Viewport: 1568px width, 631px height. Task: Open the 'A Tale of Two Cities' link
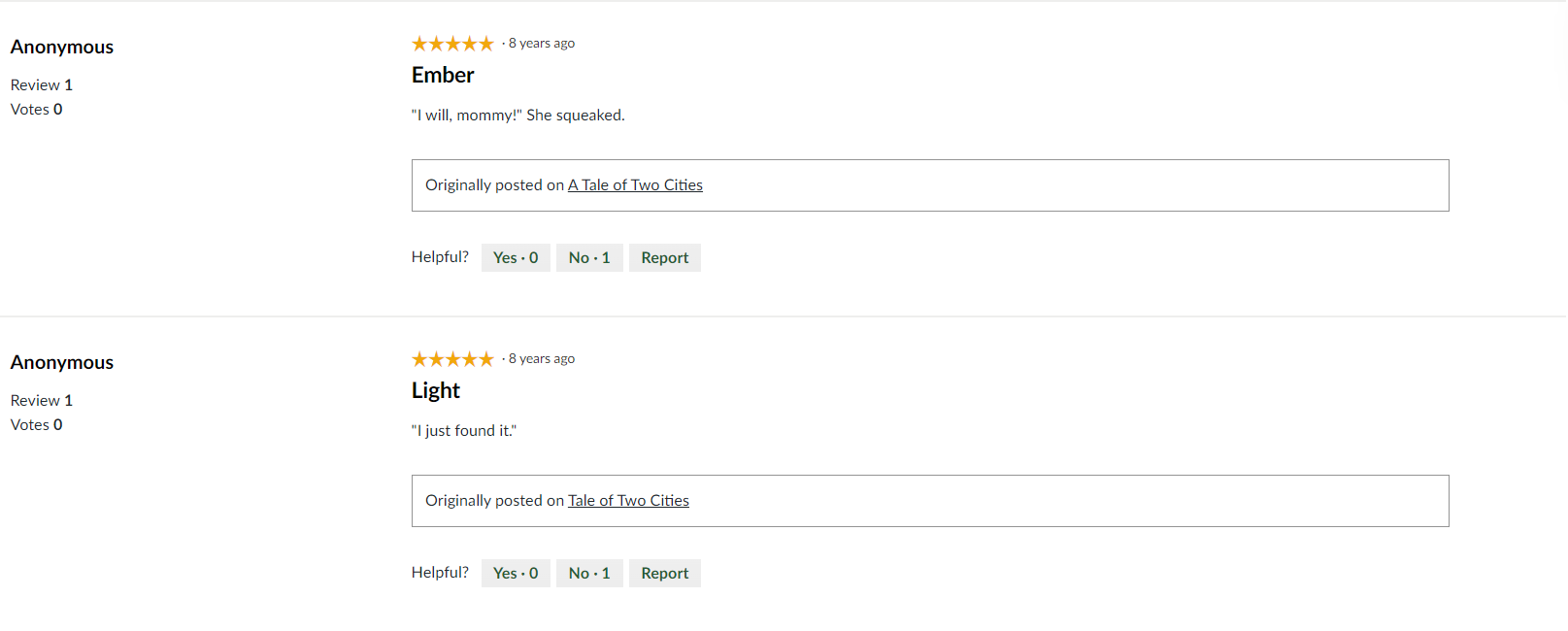(x=635, y=185)
